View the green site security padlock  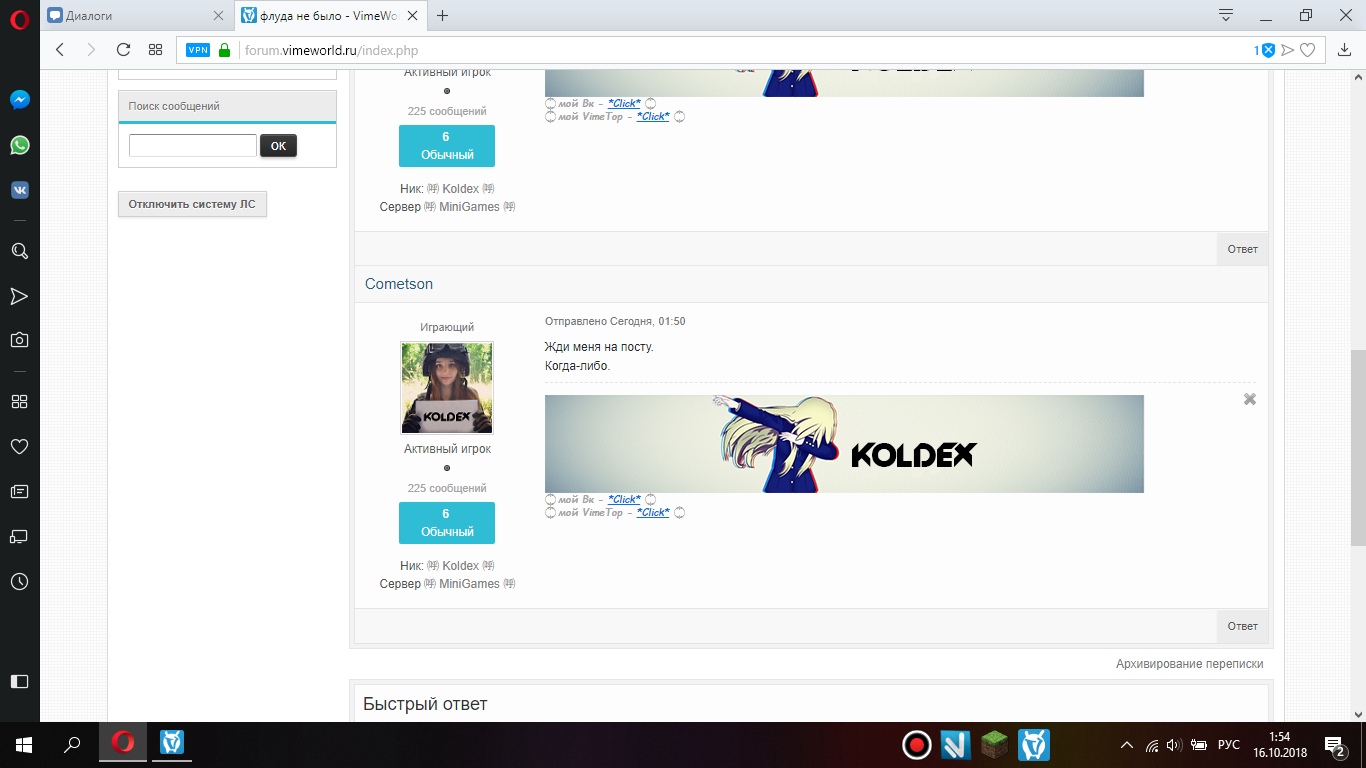coord(224,50)
